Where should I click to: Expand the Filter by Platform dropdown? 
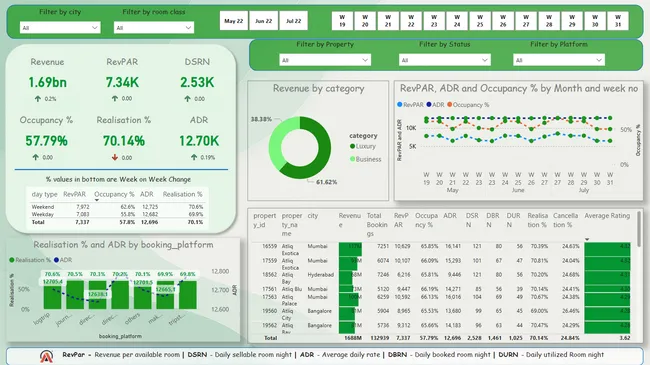[559, 60]
